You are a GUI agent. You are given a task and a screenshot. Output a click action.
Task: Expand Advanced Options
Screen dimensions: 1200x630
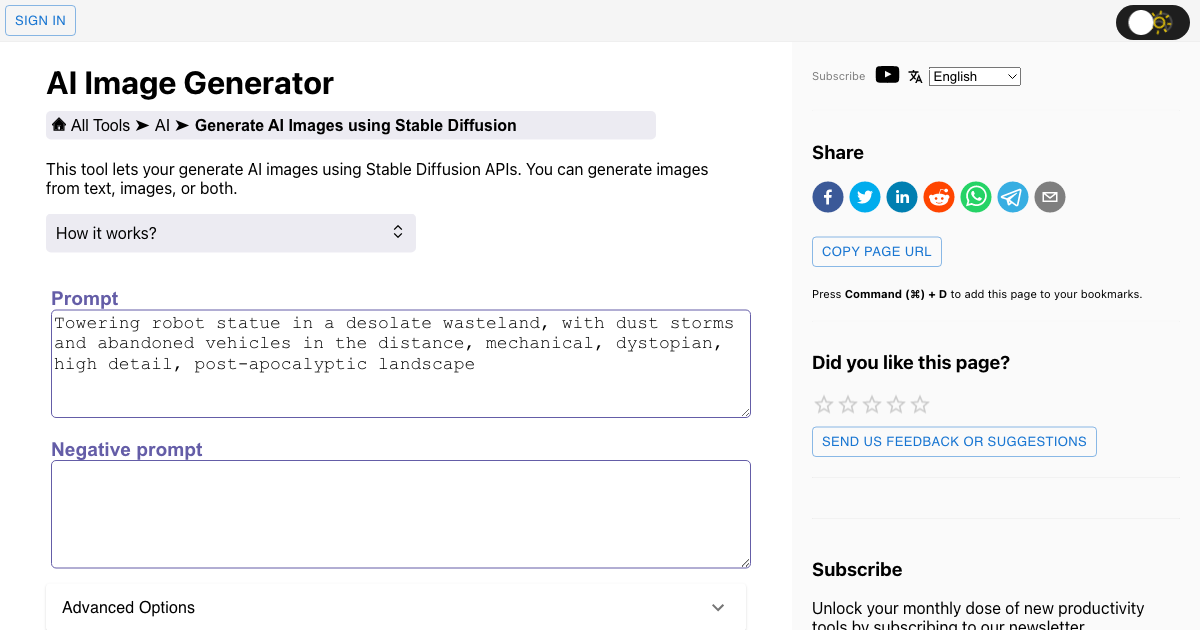point(396,607)
